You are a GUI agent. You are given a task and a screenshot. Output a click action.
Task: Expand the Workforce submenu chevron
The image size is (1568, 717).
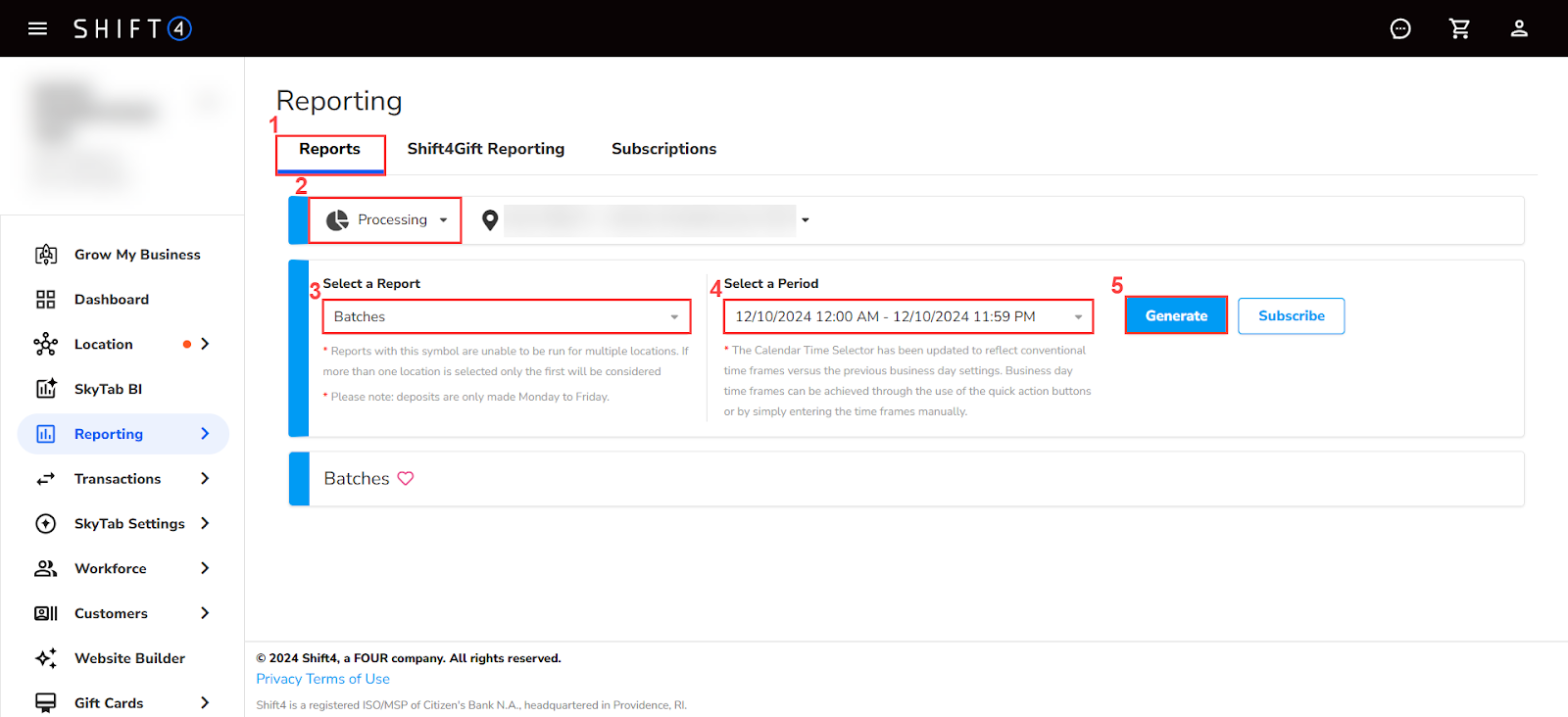pos(205,568)
